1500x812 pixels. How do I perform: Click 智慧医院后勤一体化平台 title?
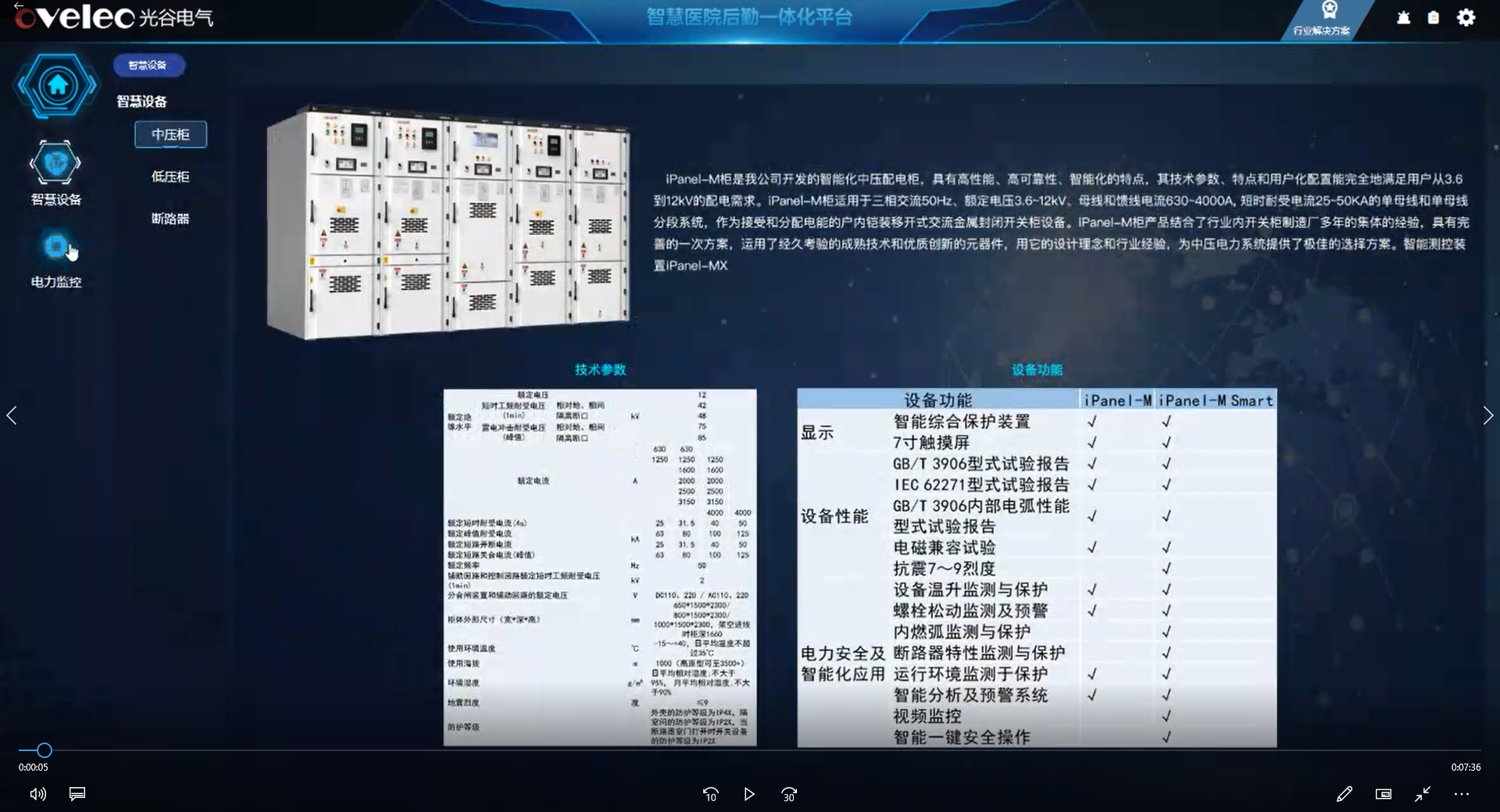(x=749, y=16)
